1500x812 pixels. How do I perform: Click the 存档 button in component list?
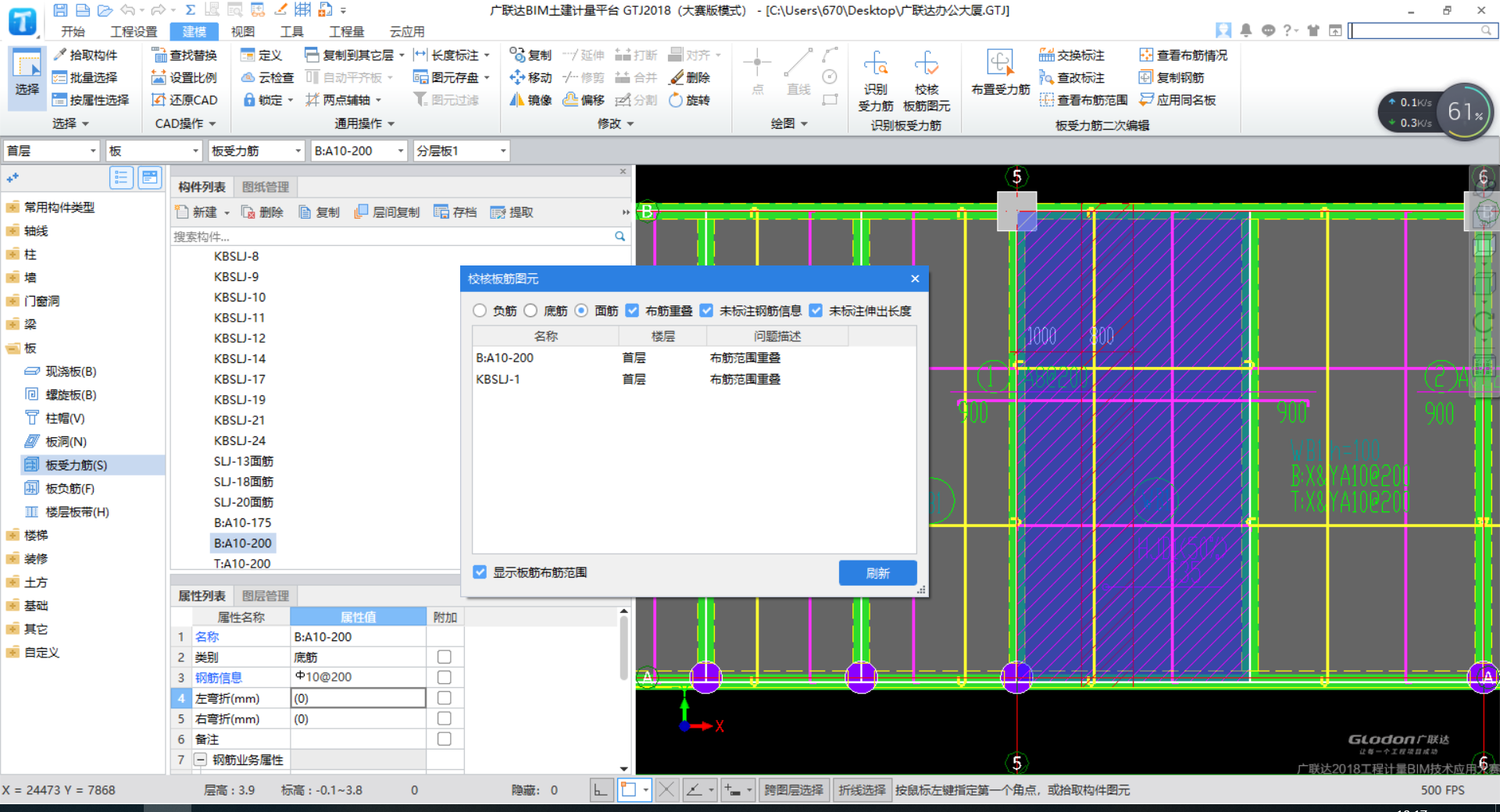coord(455,212)
